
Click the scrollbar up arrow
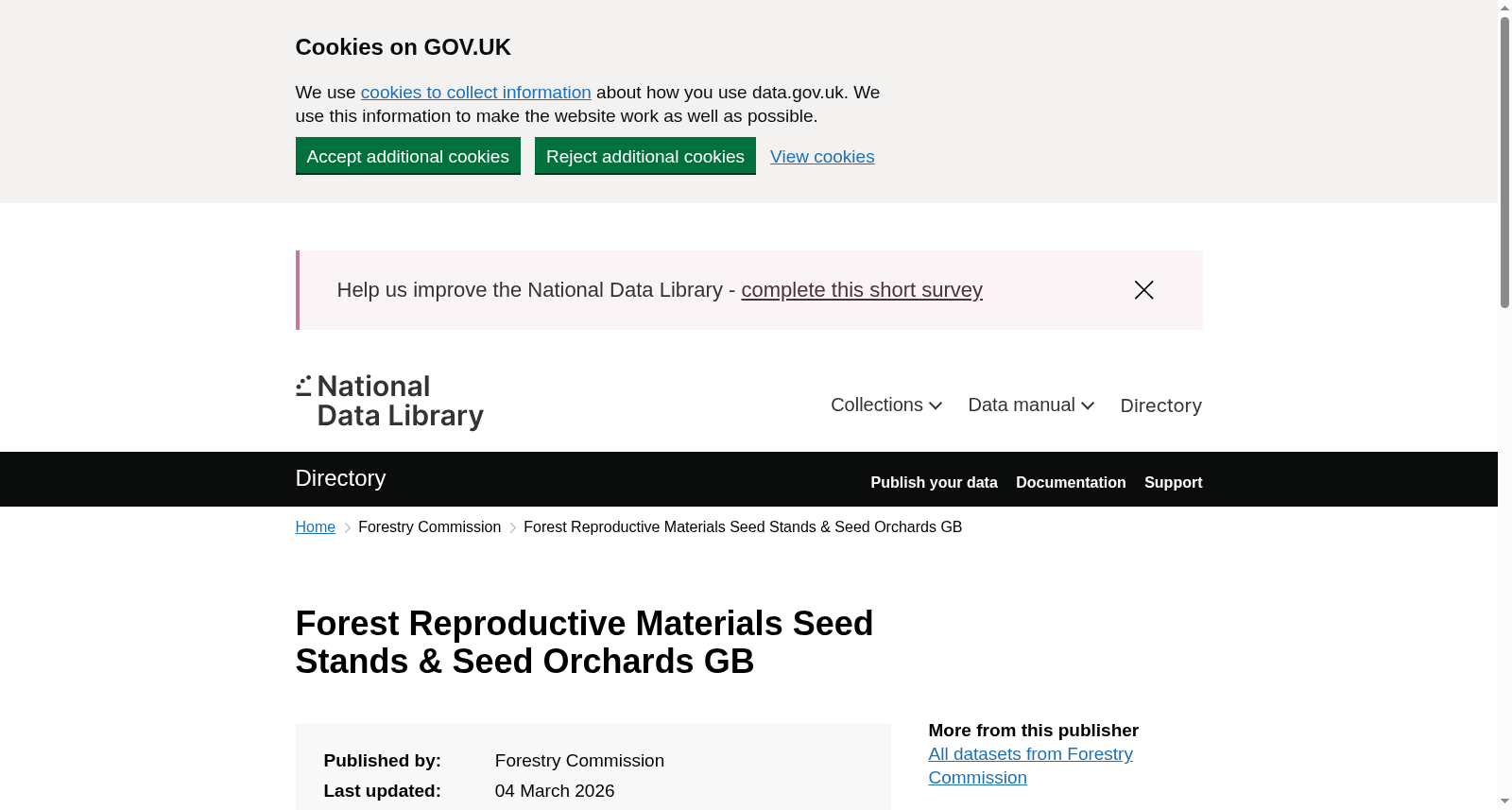1504,8
